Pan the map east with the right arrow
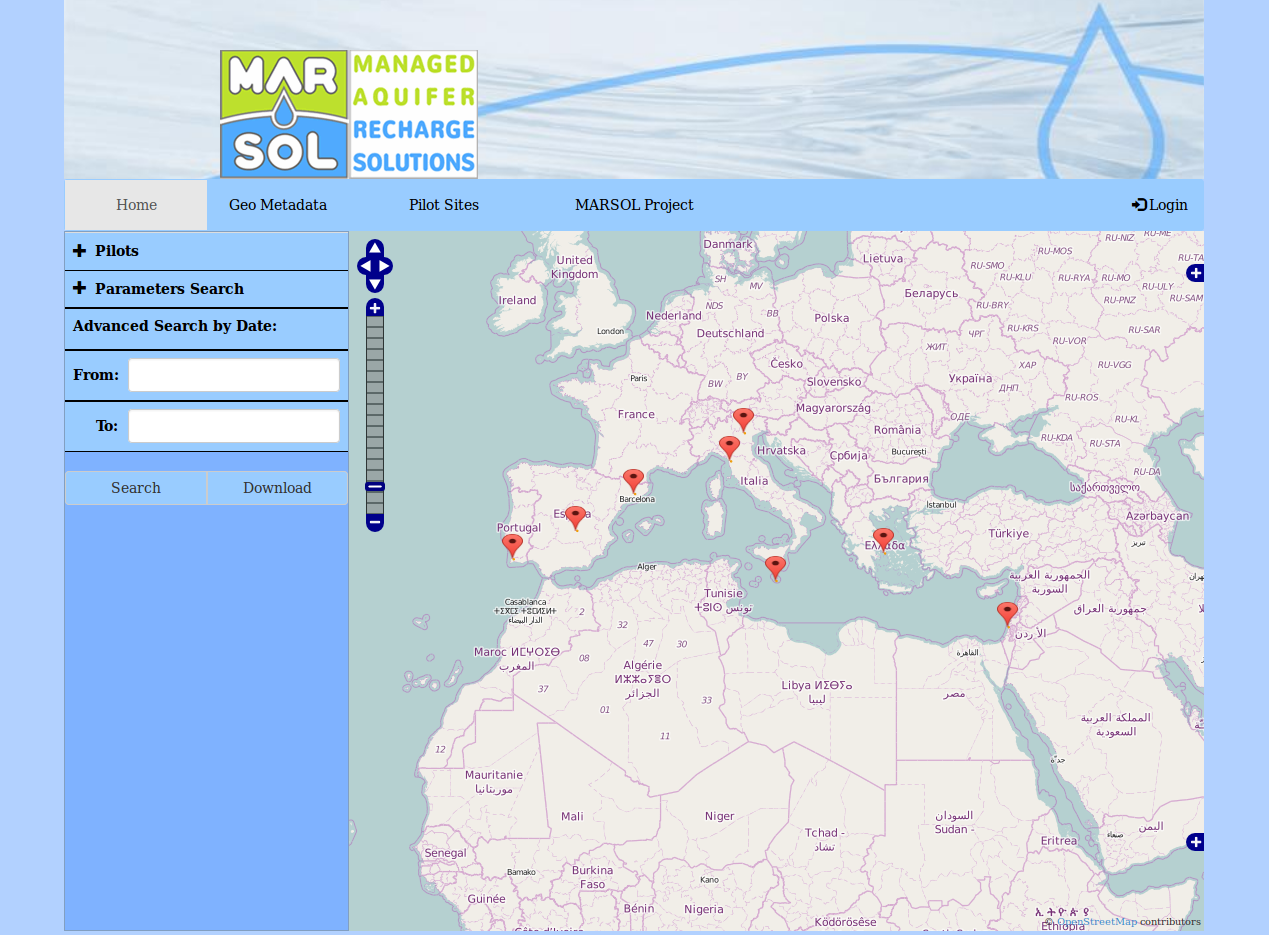The height and width of the screenshot is (935, 1269). (385, 266)
